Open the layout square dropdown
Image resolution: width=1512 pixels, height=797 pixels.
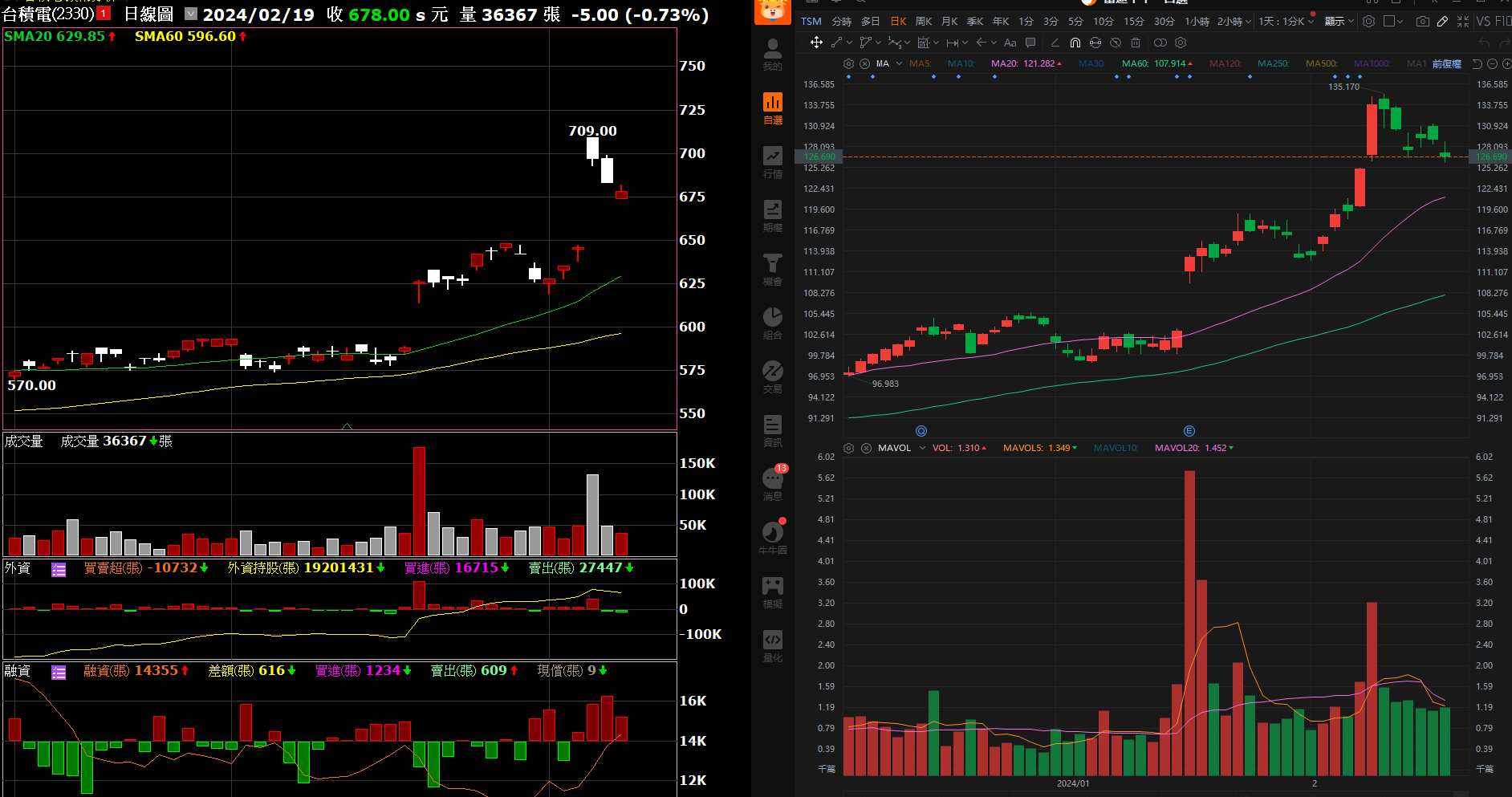[1394, 22]
